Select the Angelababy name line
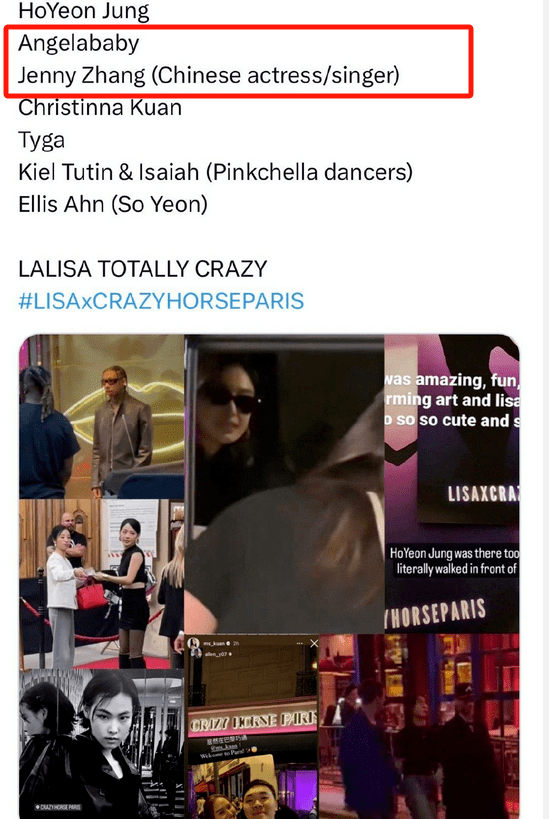Image resolution: width=549 pixels, height=819 pixels. pyautogui.click(x=79, y=43)
